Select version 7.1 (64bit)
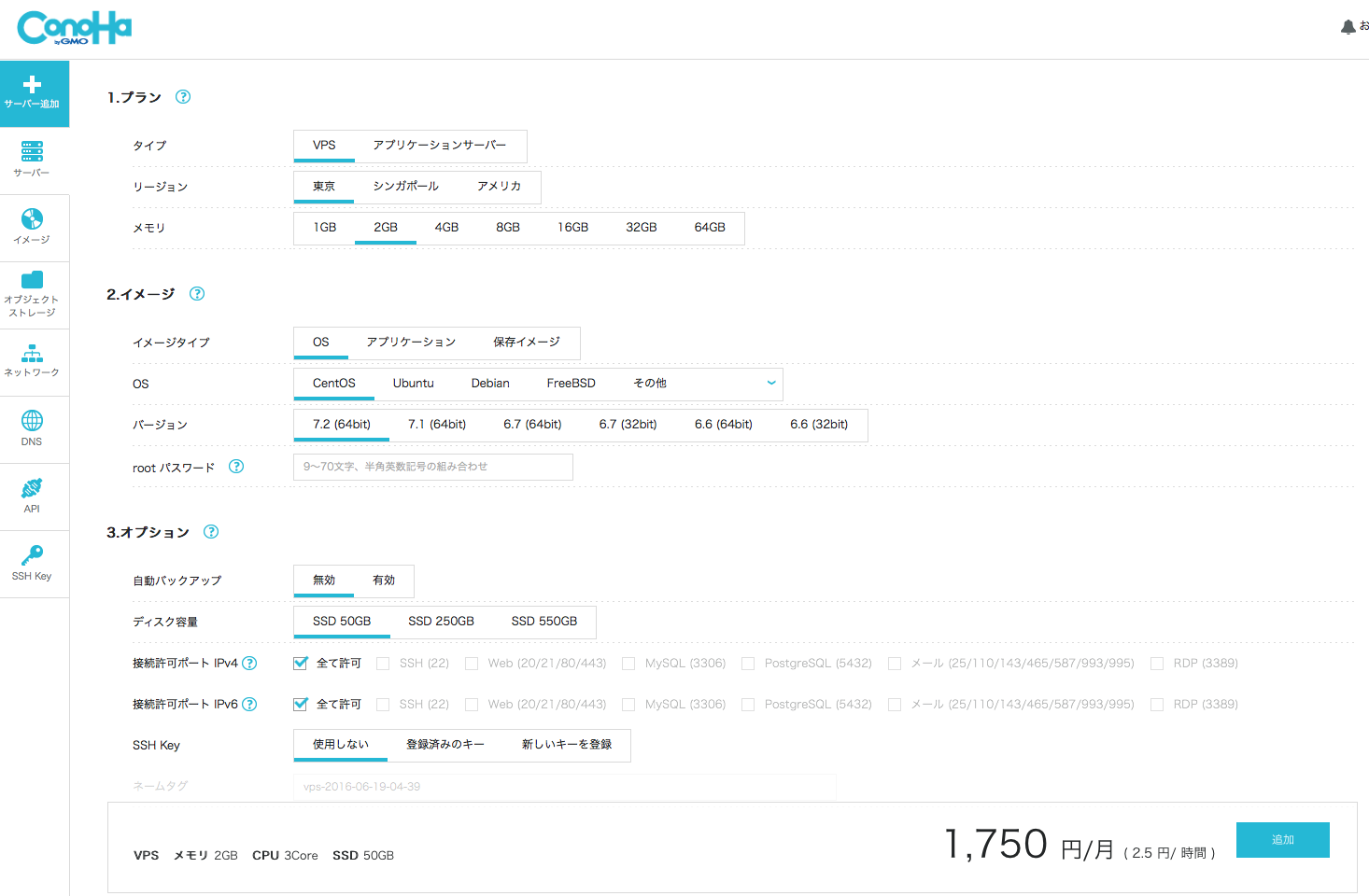This screenshot has height=896, width=1369. pos(437,425)
